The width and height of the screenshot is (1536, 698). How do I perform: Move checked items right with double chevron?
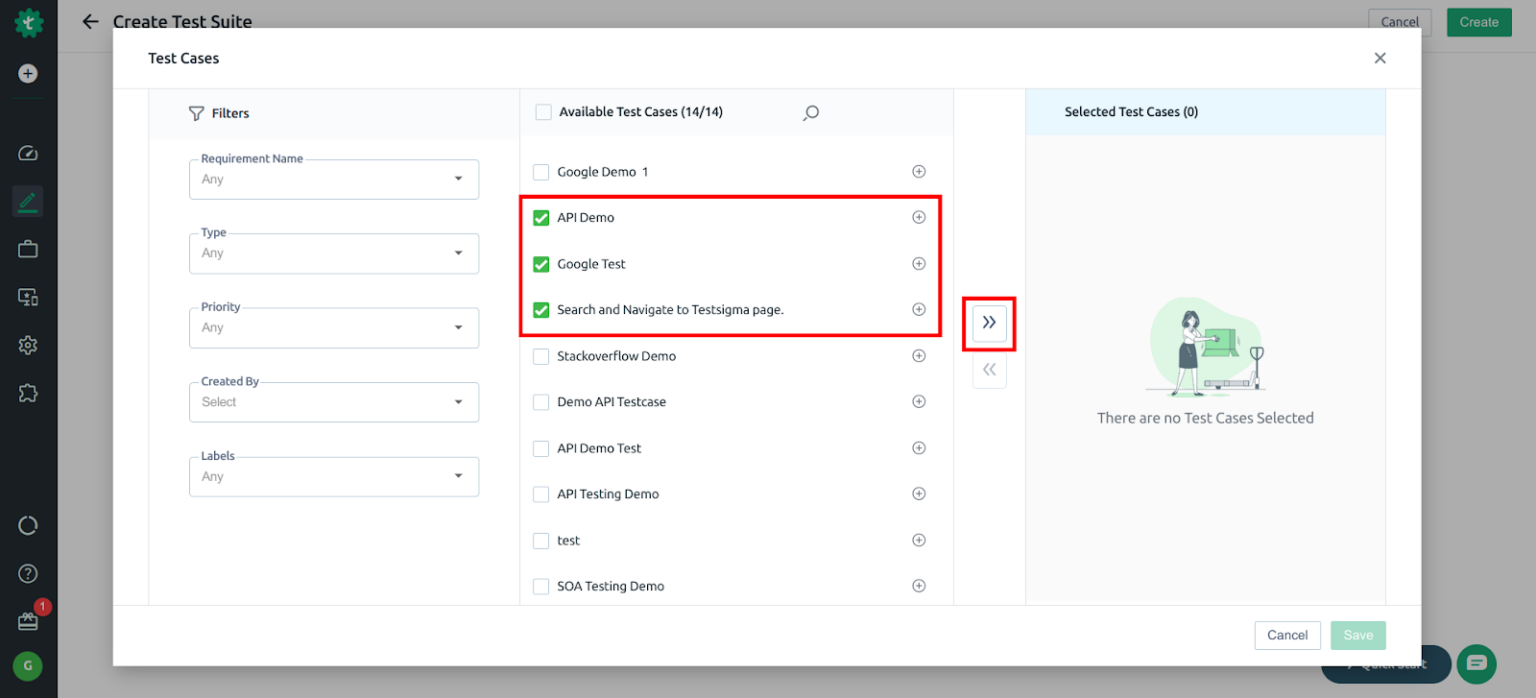click(989, 322)
